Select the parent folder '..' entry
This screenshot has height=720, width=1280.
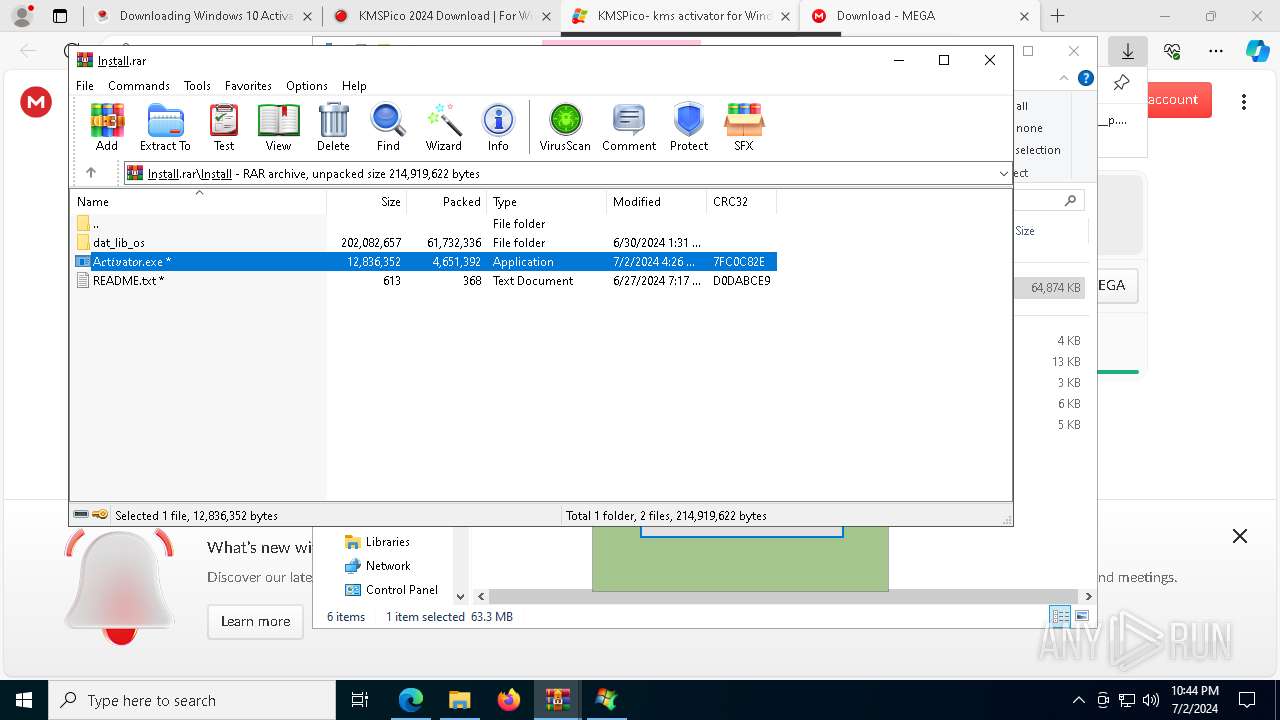click(x=424, y=224)
